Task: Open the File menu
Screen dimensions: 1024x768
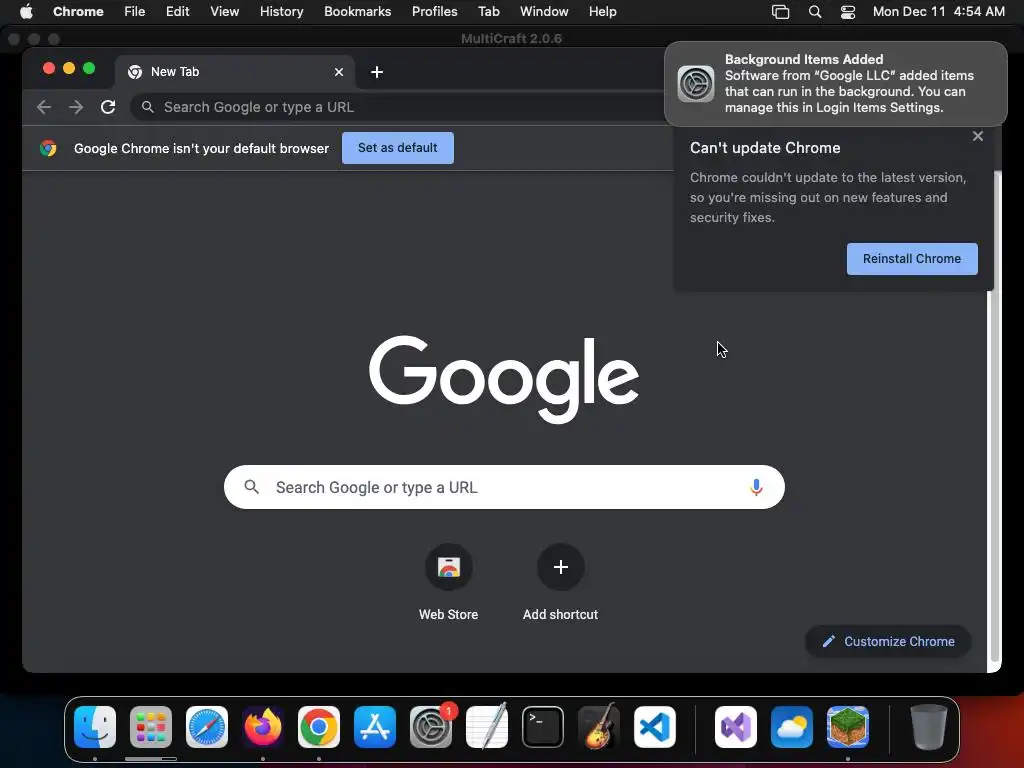Action: point(135,11)
